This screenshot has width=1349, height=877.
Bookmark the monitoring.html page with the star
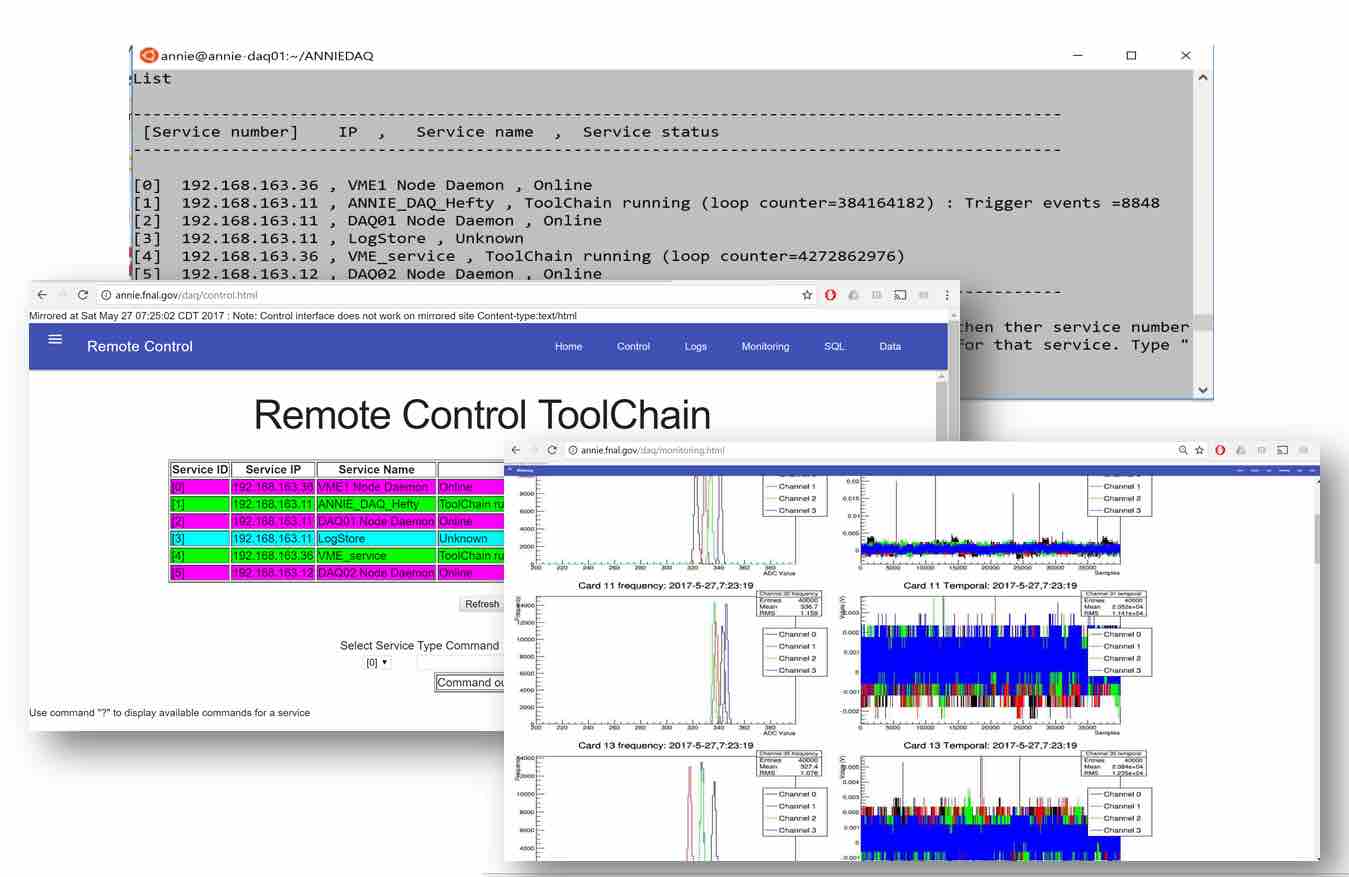[x=1200, y=450]
